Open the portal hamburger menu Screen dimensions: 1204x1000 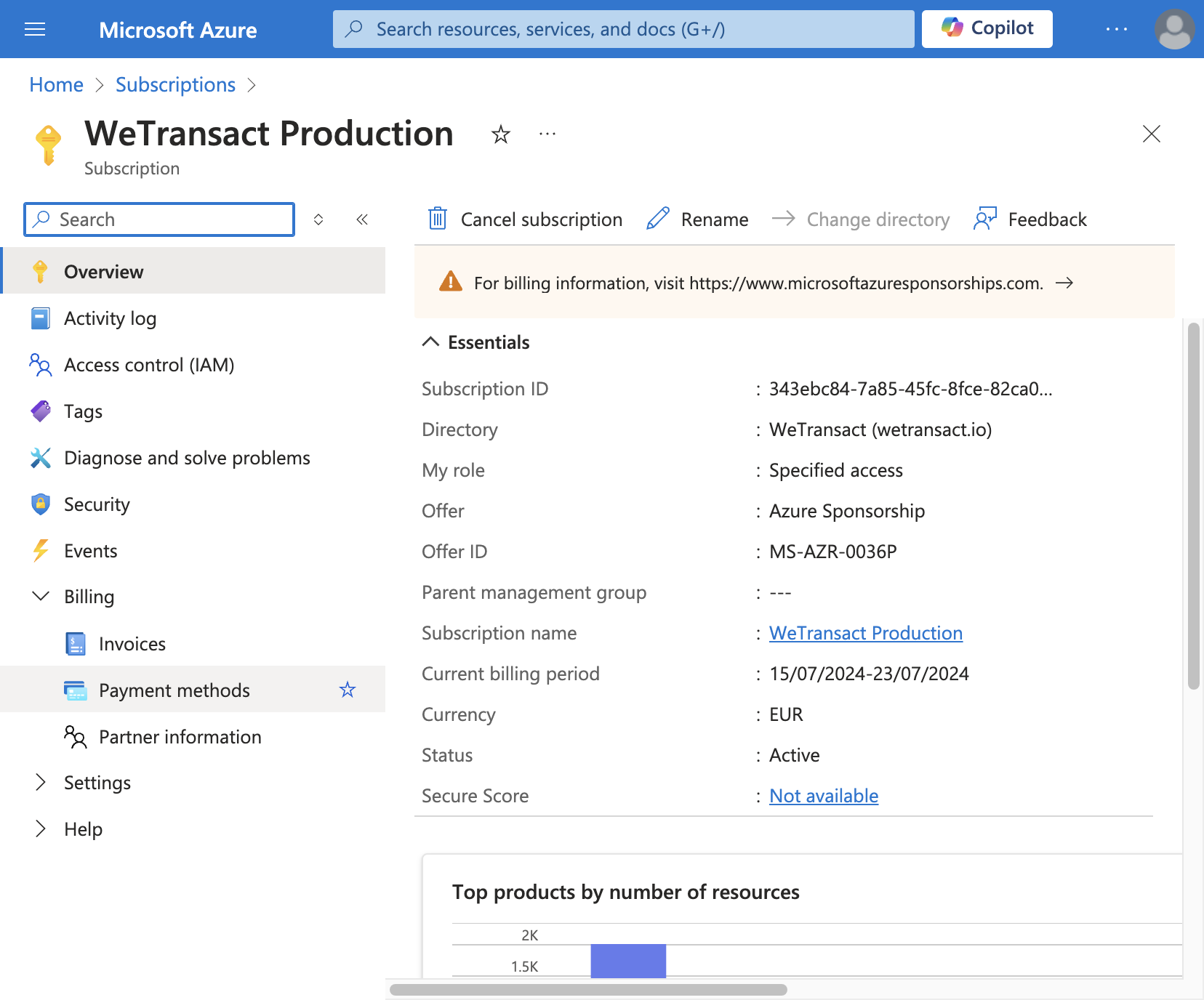(35, 29)
